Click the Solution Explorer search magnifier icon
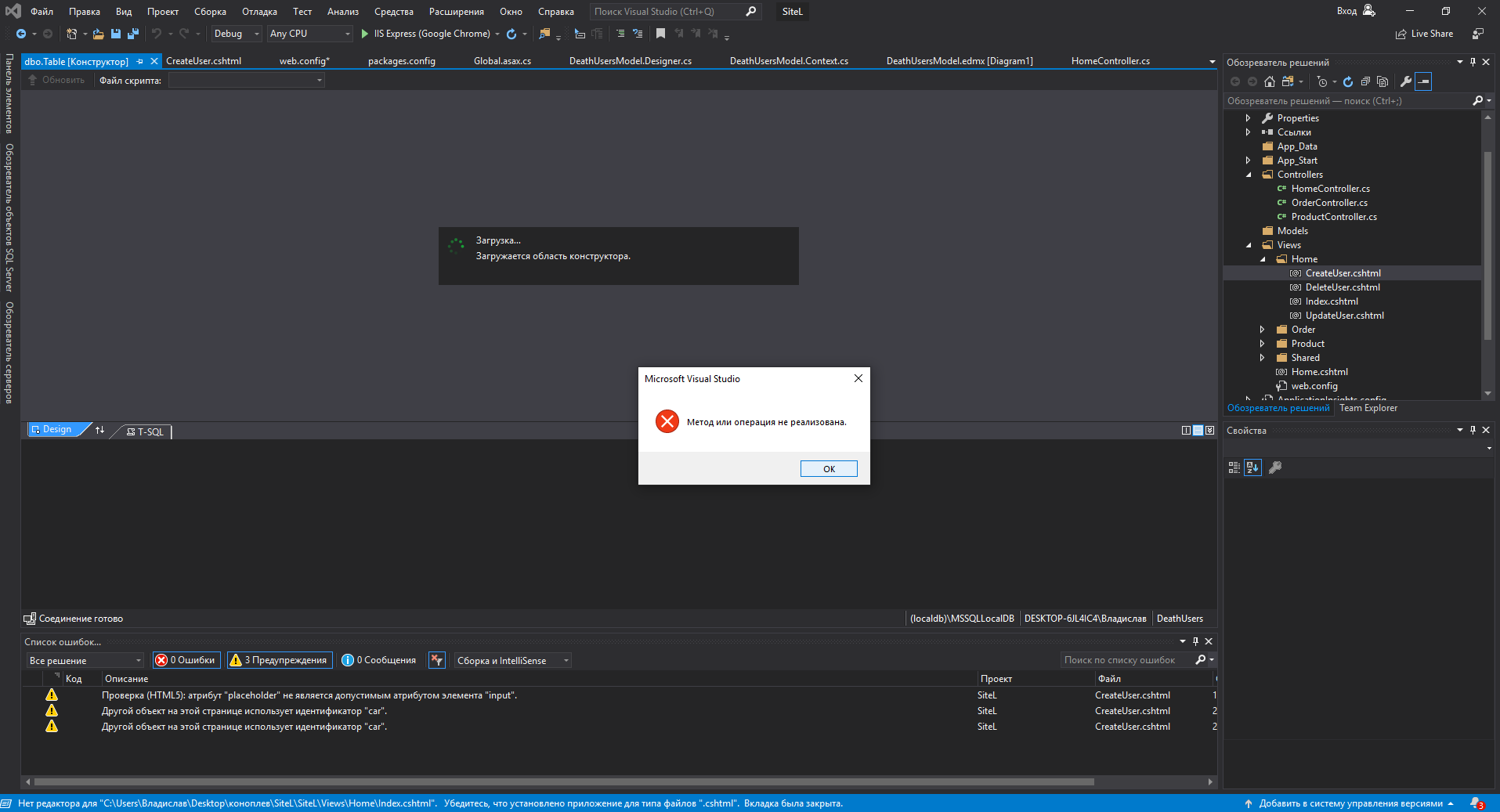1500x812 pixels. tap(1477, 101)
